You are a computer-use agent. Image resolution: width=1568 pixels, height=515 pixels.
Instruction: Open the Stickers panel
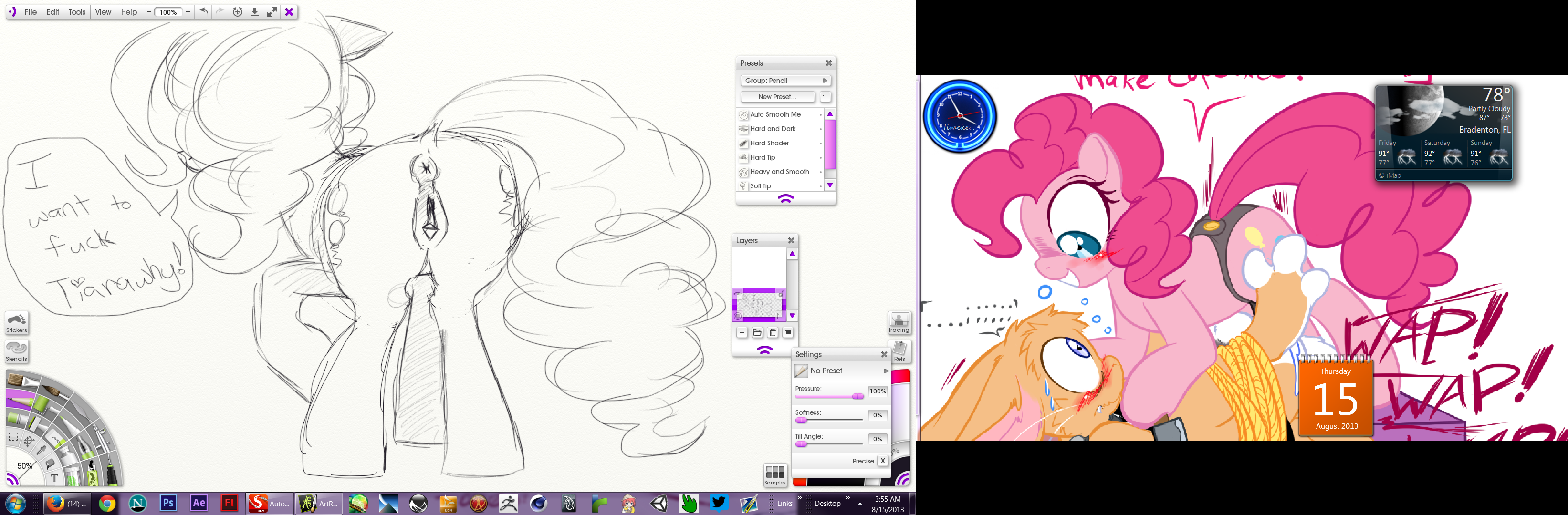pos(16,323)
